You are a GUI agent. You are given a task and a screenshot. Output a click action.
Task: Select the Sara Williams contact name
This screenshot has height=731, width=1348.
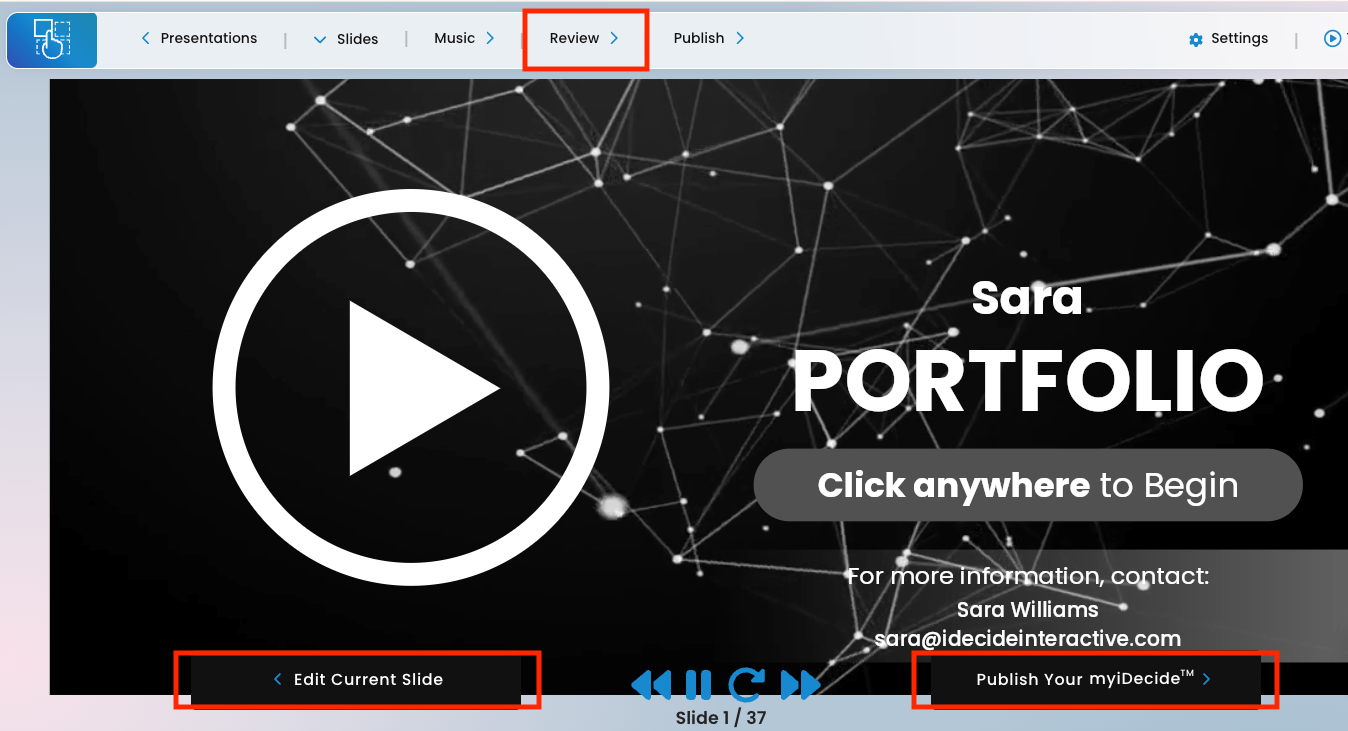point(1027,610)
